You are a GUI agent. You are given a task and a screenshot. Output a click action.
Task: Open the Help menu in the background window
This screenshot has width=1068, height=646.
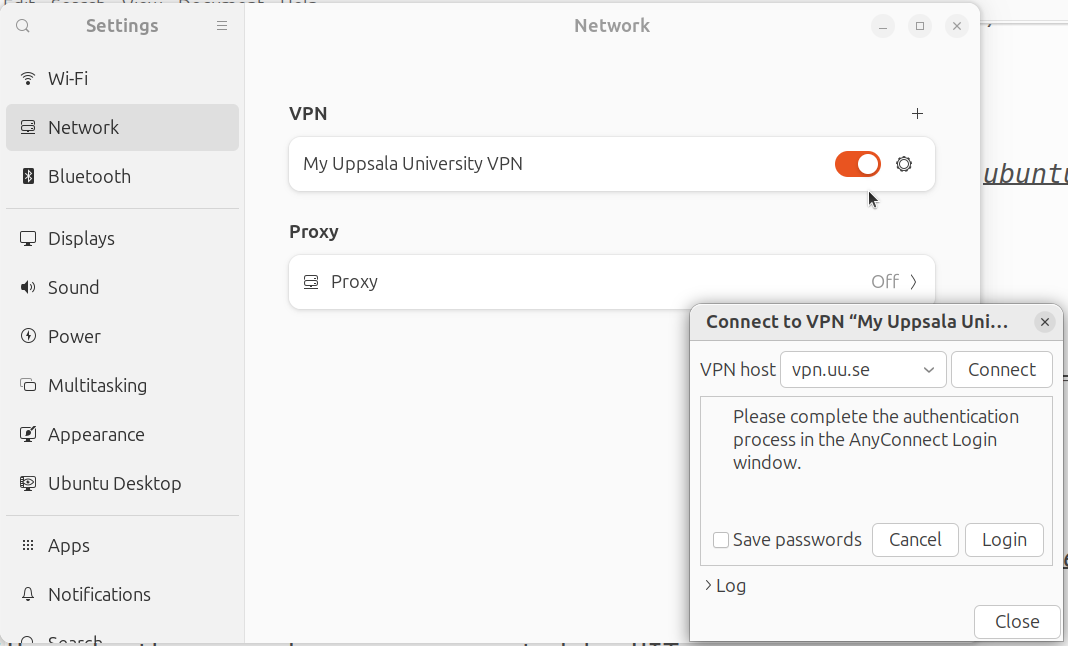coord(298,4)
